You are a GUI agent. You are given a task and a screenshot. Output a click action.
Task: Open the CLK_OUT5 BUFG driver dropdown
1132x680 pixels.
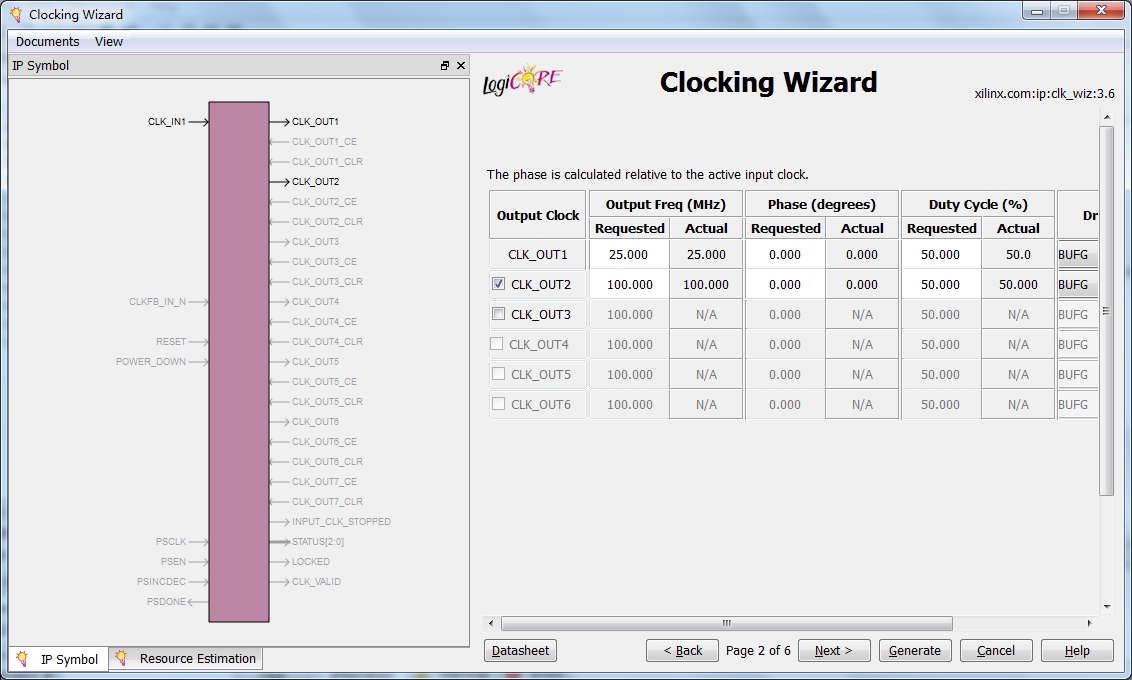pos(1077,375)
